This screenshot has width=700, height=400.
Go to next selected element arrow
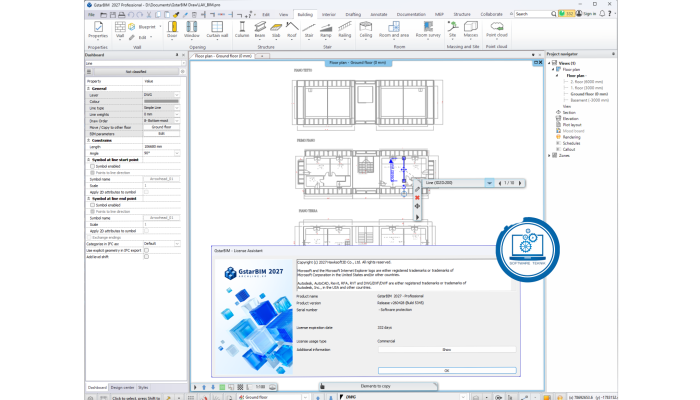click(520, 183)
